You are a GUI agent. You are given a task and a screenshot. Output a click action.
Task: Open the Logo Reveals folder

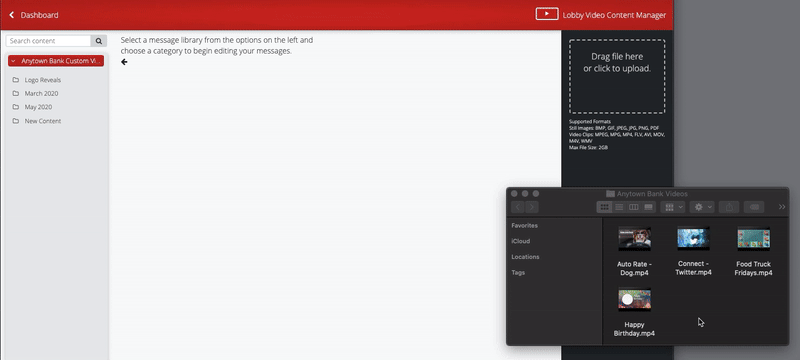(x=43, y=80)
